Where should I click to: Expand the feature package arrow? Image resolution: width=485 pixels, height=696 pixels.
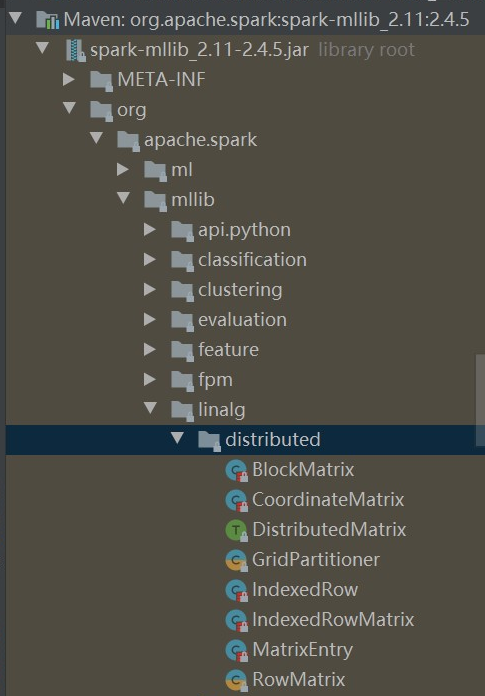click(x=150, y=349)
